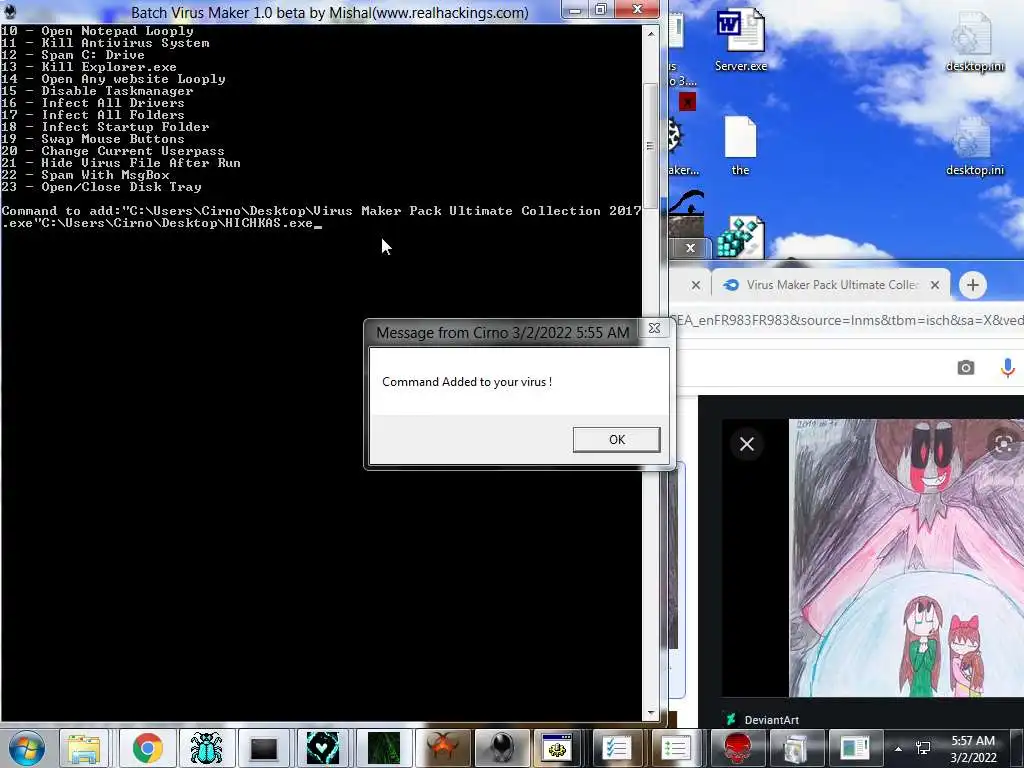Open the red skull app in taskbar
This screenshot has width=1024, height=768.
click(737, 748)
